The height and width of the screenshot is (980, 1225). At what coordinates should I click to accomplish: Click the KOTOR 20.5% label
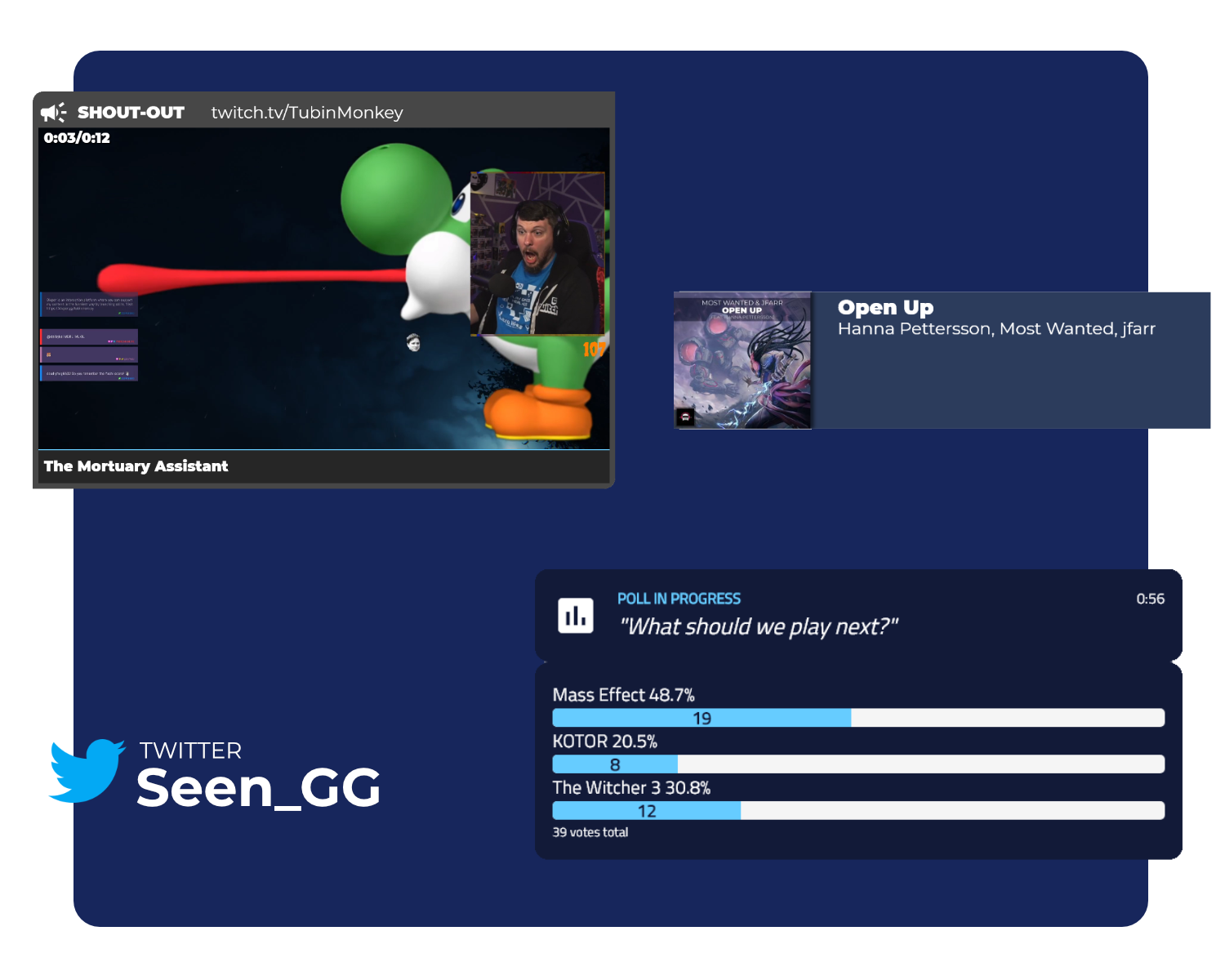coord(604,742)
